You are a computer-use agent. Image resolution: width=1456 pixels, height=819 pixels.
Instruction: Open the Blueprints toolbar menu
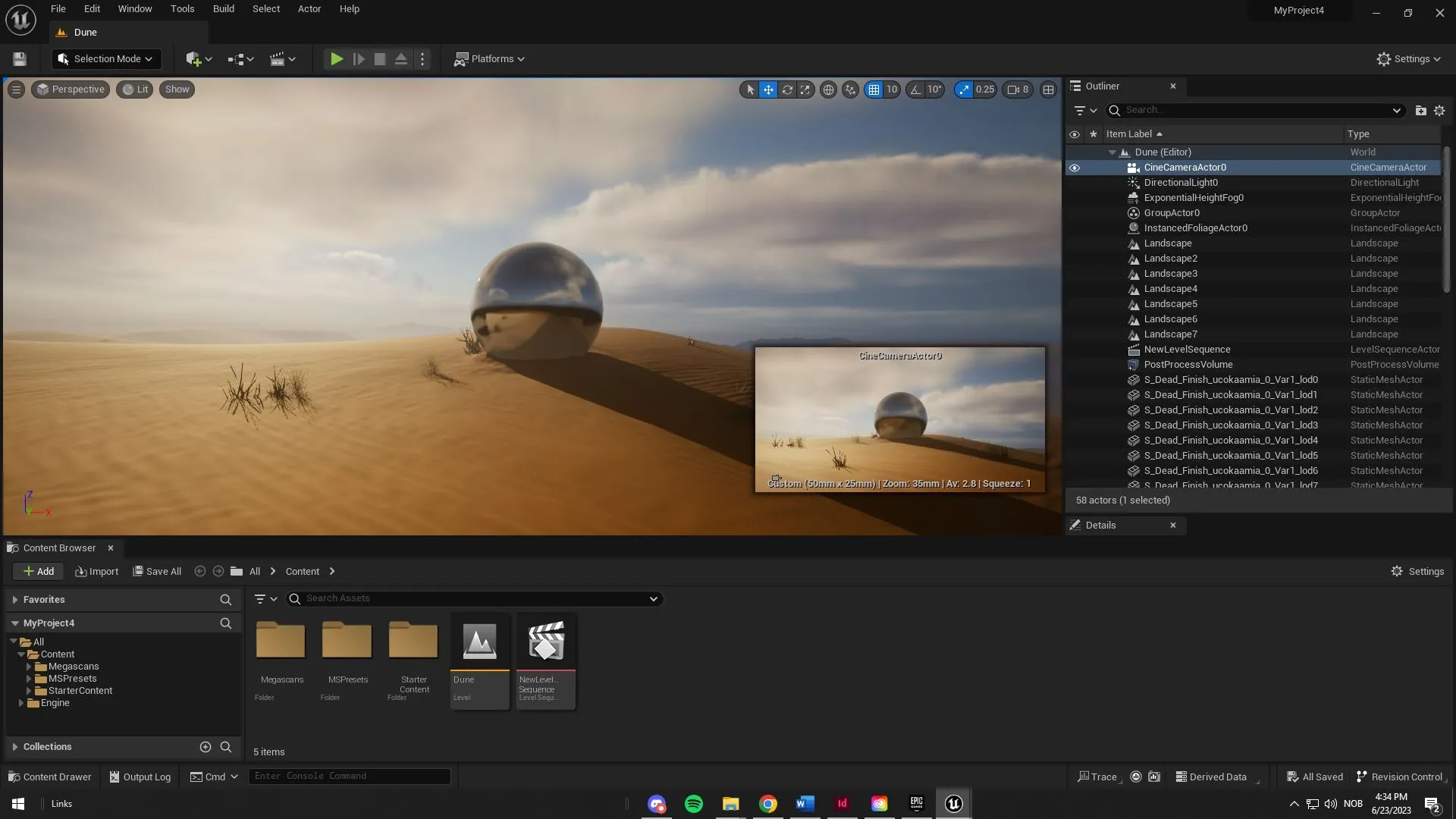[240, 59]
